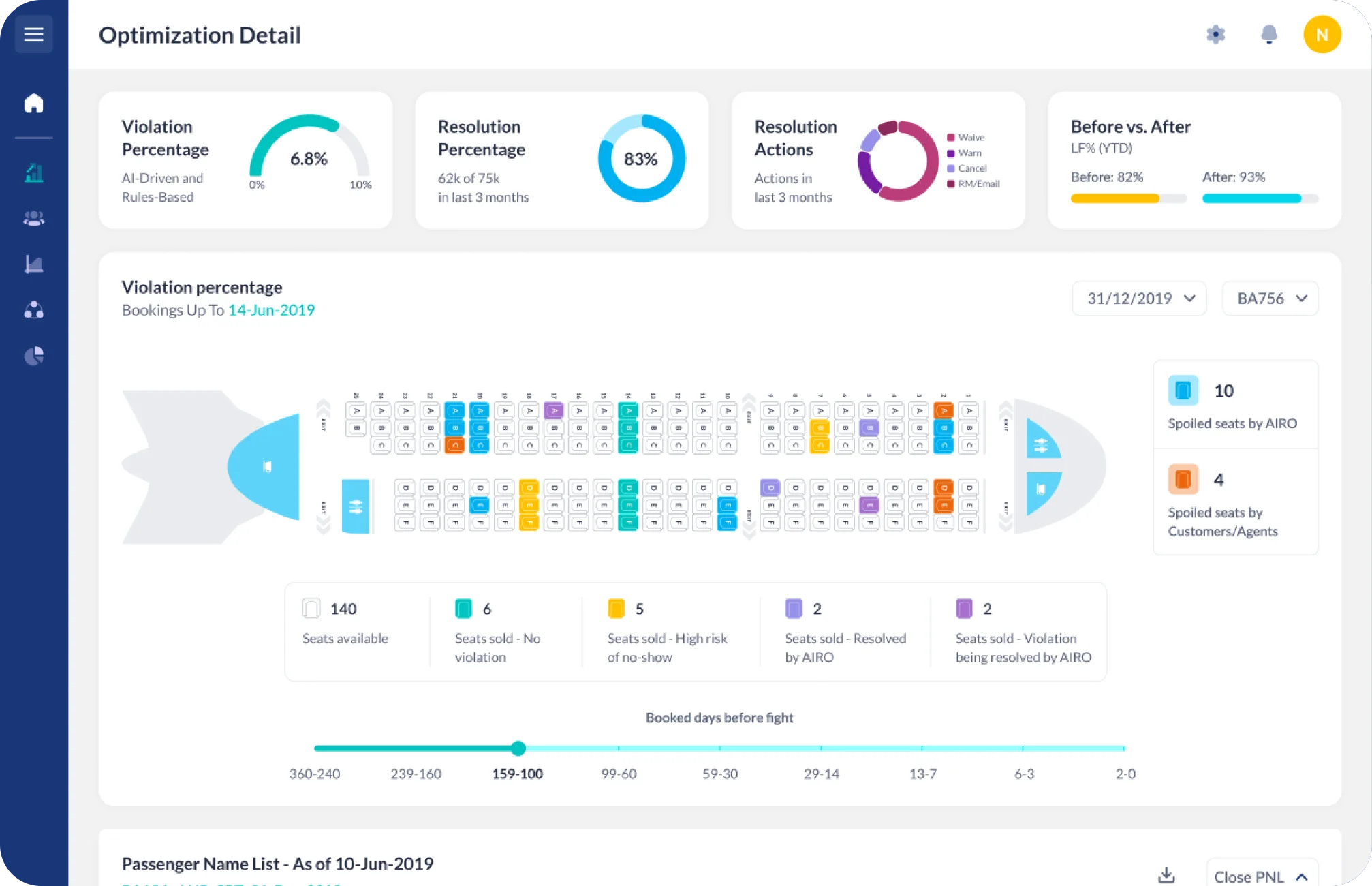This screenshot has height=886, width=1372.
Task: Click the Waive legend entry
Action: tap(966, 138)
